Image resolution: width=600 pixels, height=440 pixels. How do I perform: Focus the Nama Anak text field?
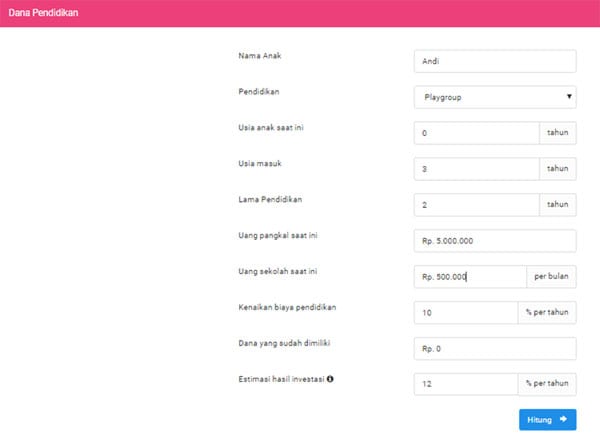(495, 61)
